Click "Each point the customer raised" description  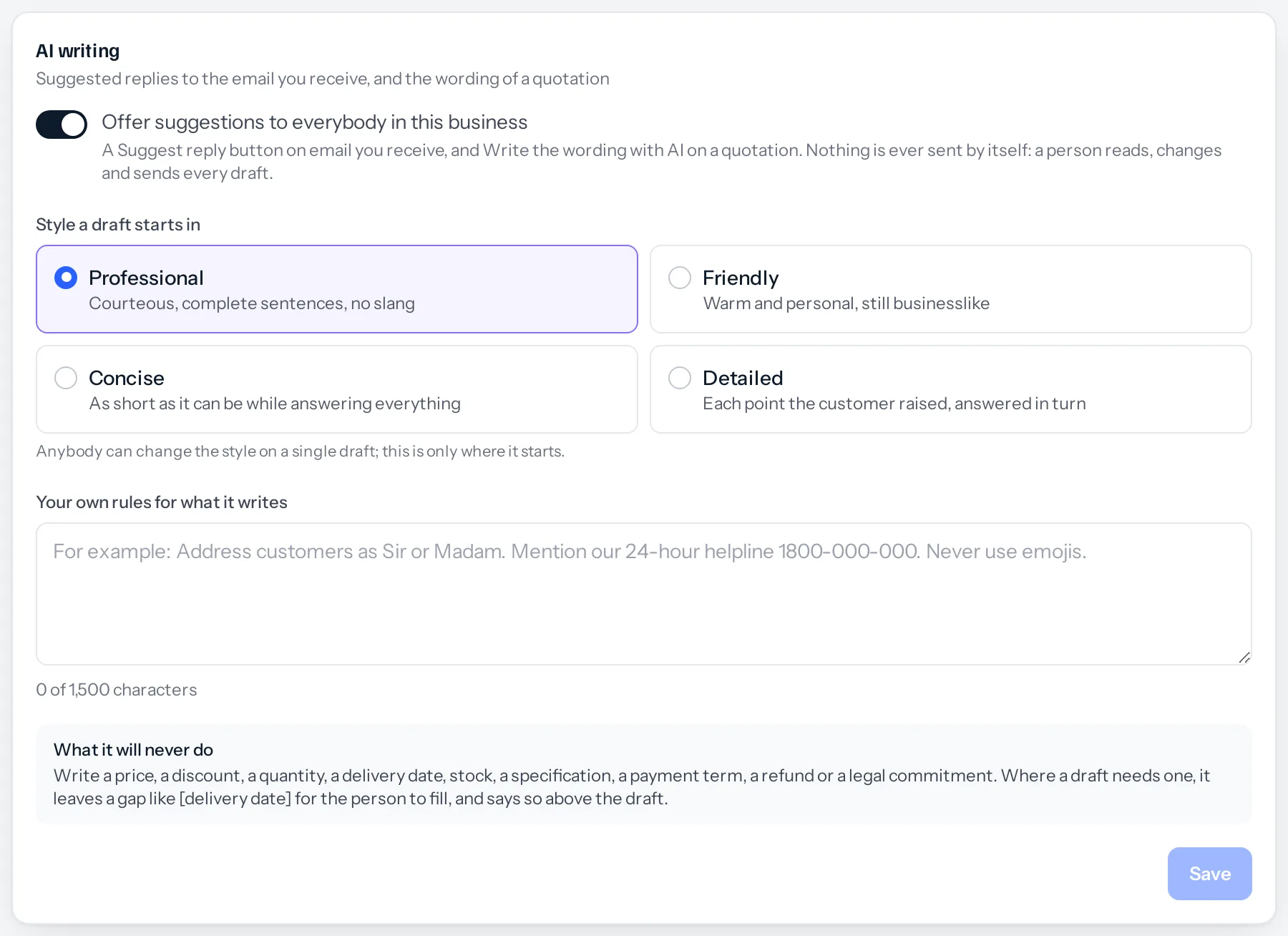pyautogui.click(x=894, y=404)
